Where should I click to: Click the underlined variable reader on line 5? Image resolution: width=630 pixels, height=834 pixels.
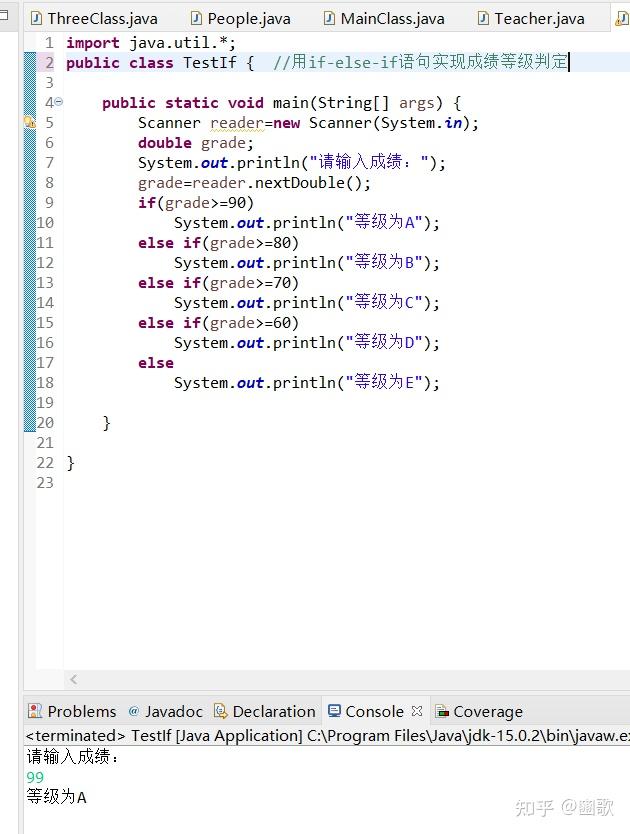click(237, 123)
